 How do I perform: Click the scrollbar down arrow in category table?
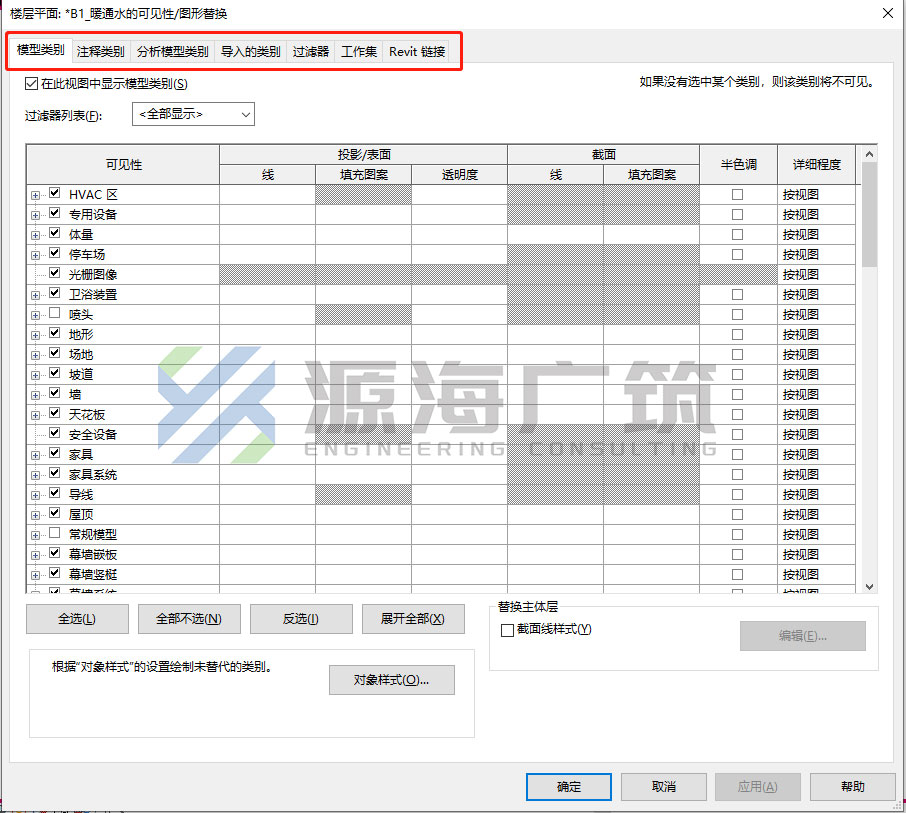pos(869,586)
